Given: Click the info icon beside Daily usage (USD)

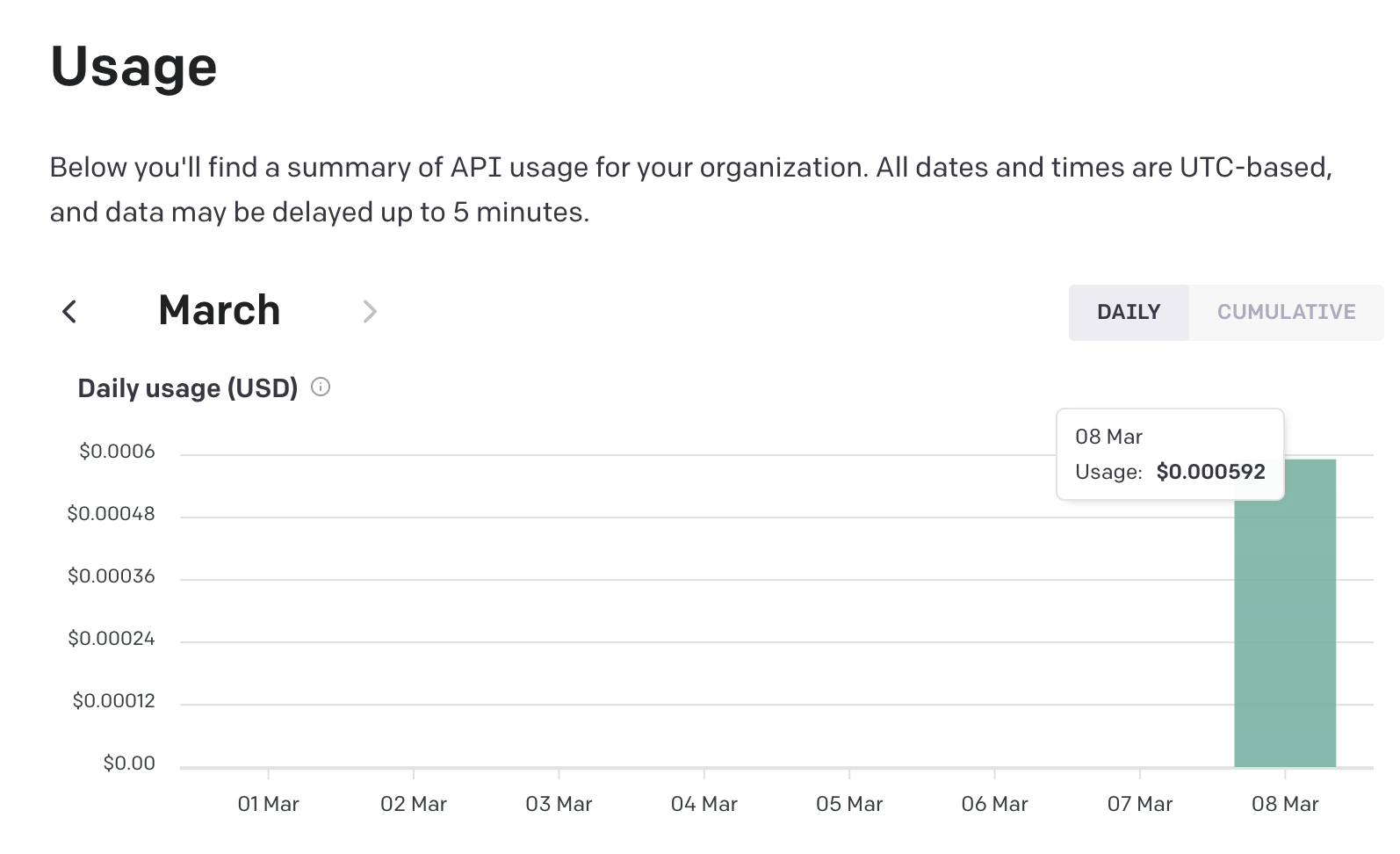Looking at the screenshot, I should (x=321, y=387).
